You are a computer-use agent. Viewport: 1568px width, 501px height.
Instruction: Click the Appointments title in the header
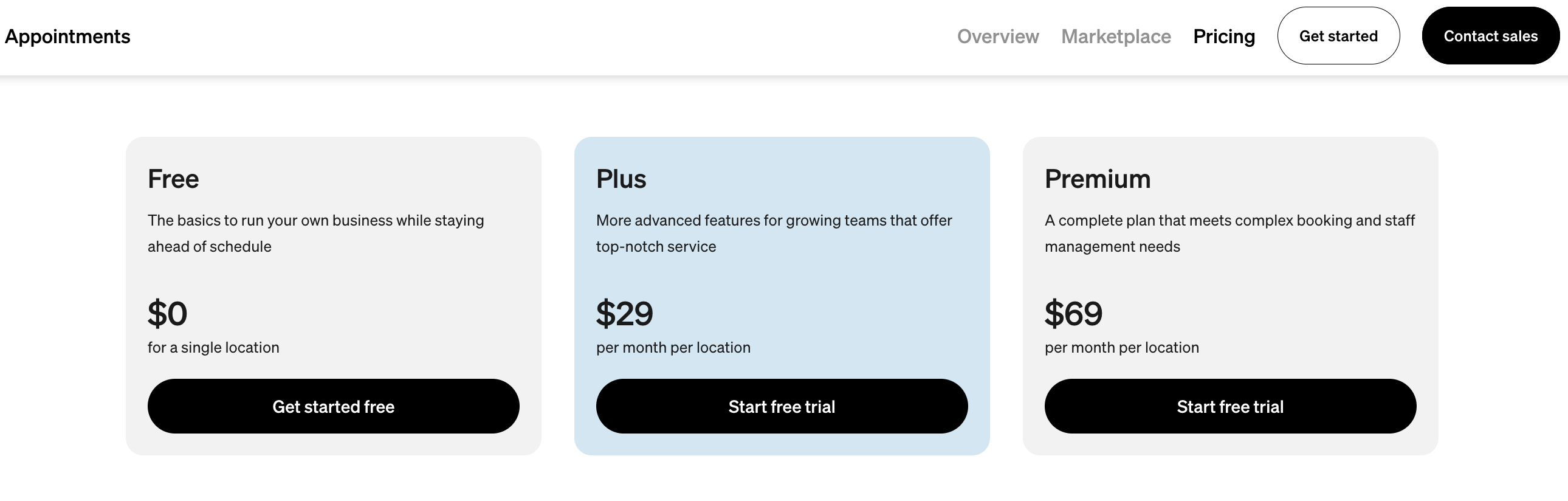[x=67, y=36]
